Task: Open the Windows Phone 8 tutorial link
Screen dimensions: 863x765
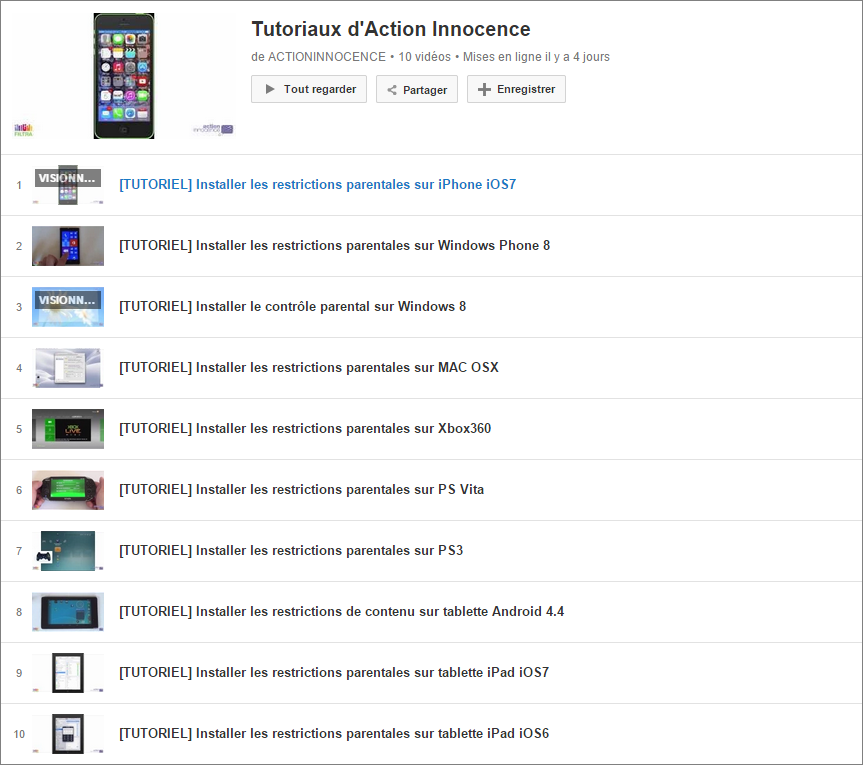Action: (335, 245)
